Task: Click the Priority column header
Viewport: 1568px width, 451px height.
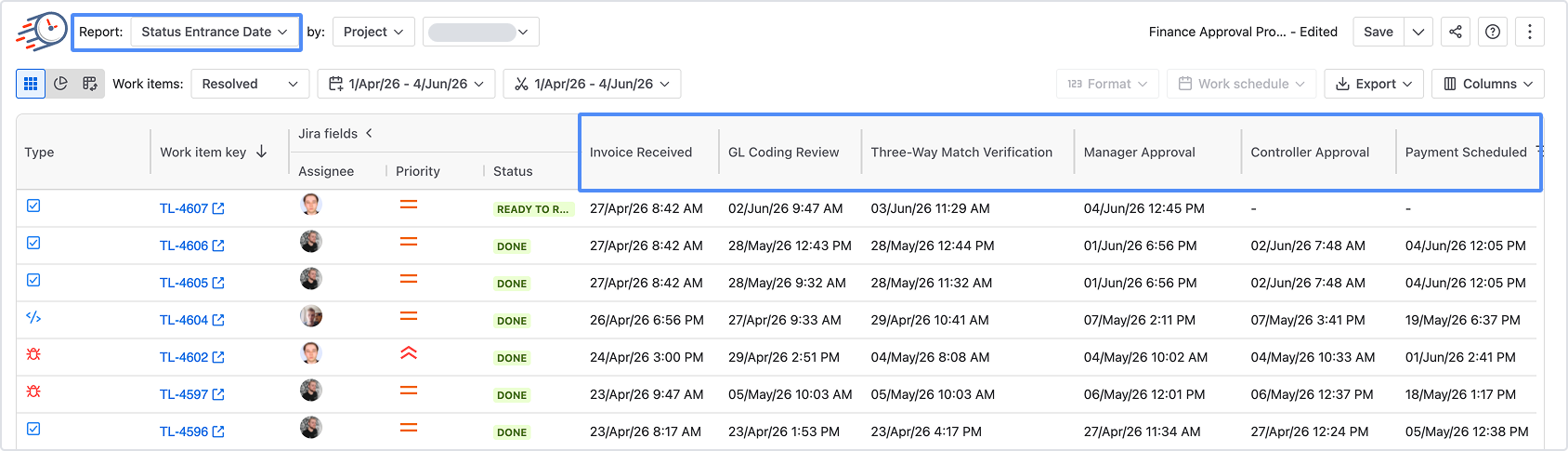Action: [418, 171]
